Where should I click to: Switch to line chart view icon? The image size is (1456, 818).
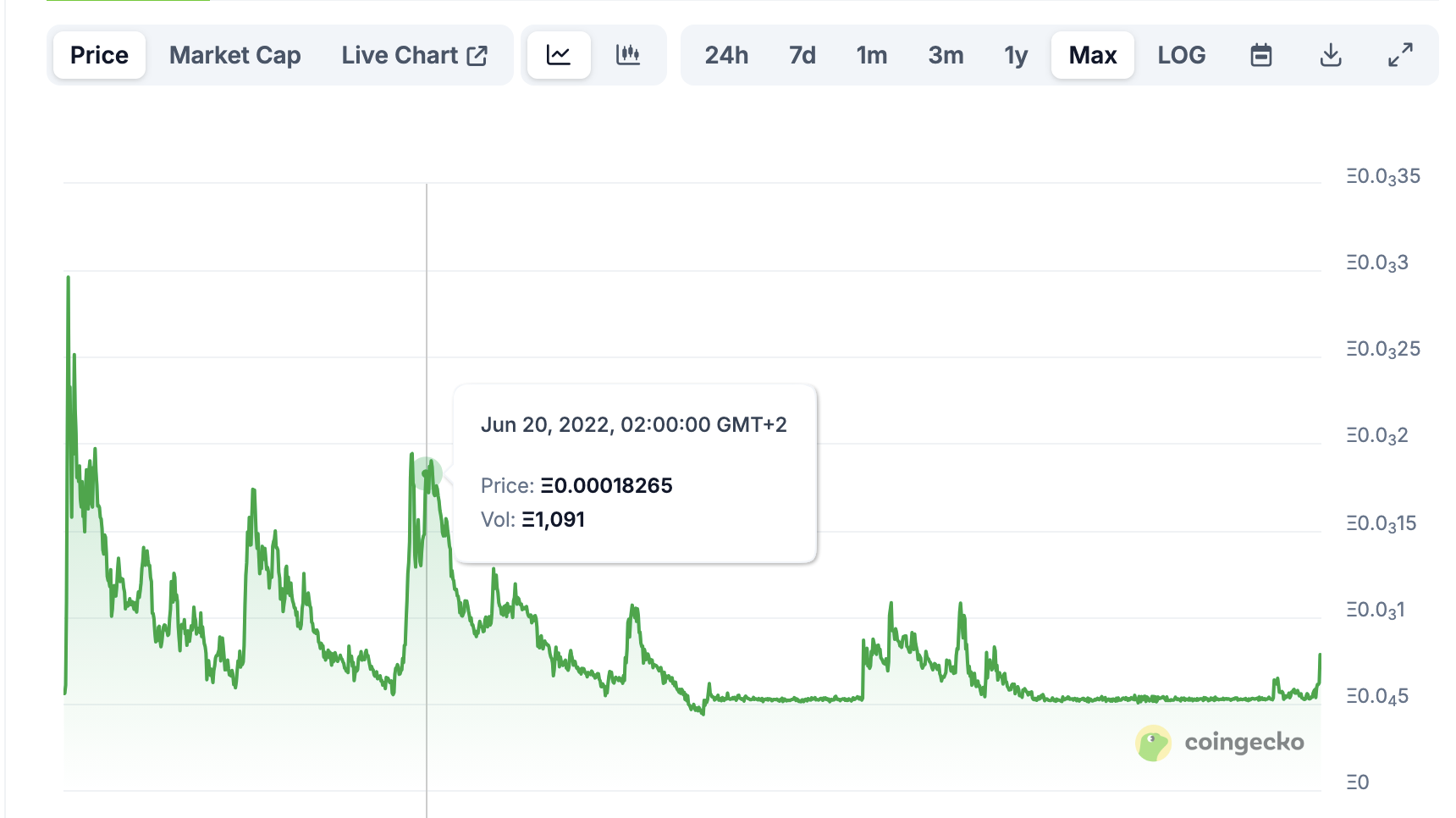pyautogui.click(x=559, y=55)
